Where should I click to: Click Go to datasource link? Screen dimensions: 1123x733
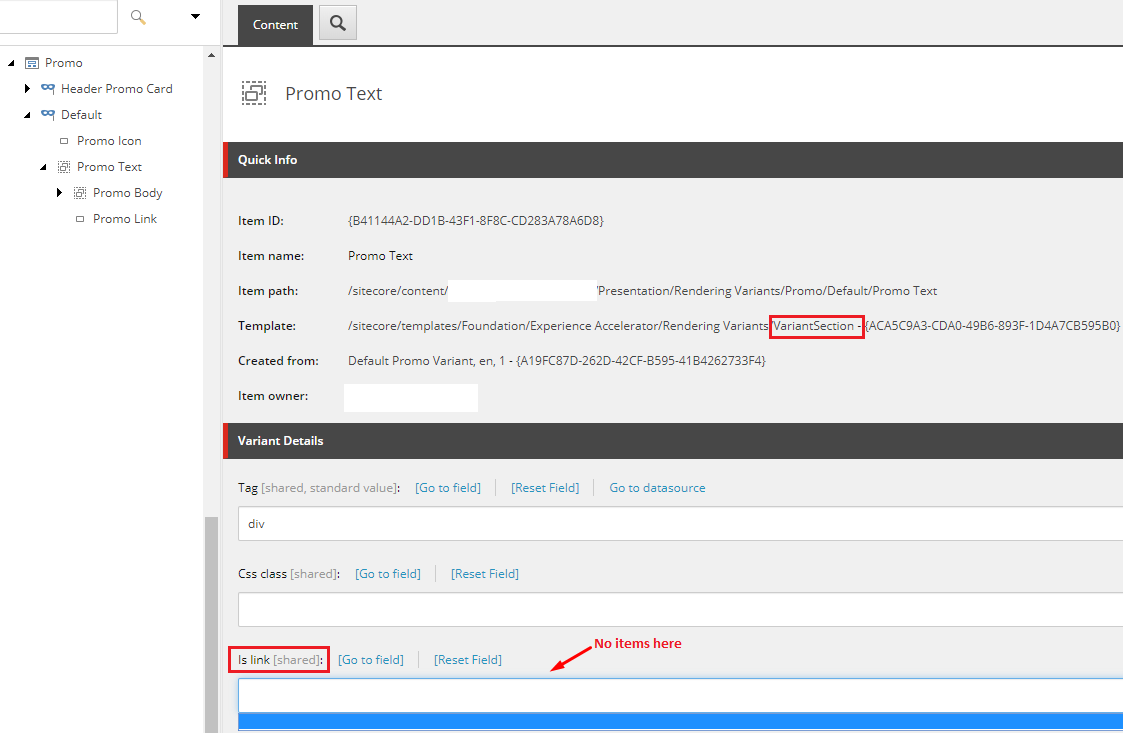(x=657, y=487)
